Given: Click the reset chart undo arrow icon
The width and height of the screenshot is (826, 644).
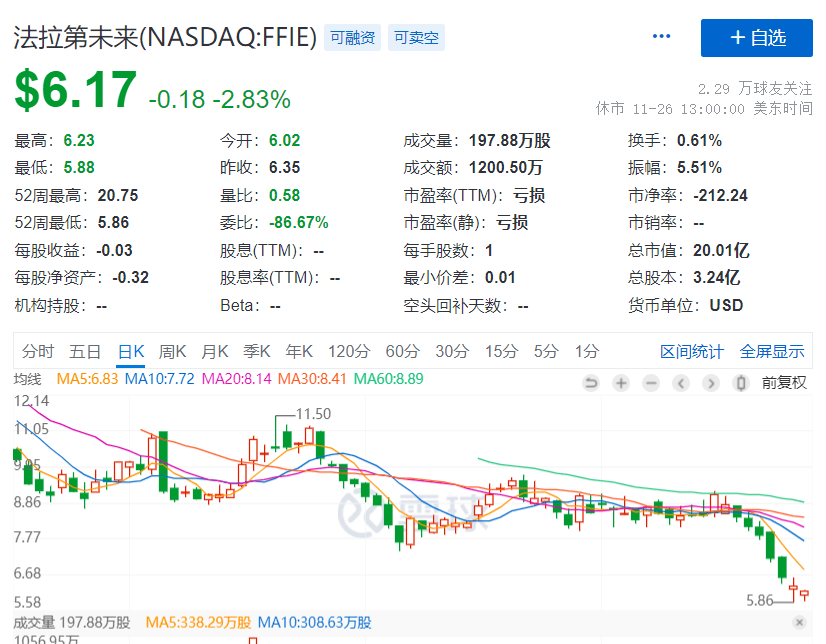Looking at the screenshot, I should click(x=590, y=382).
